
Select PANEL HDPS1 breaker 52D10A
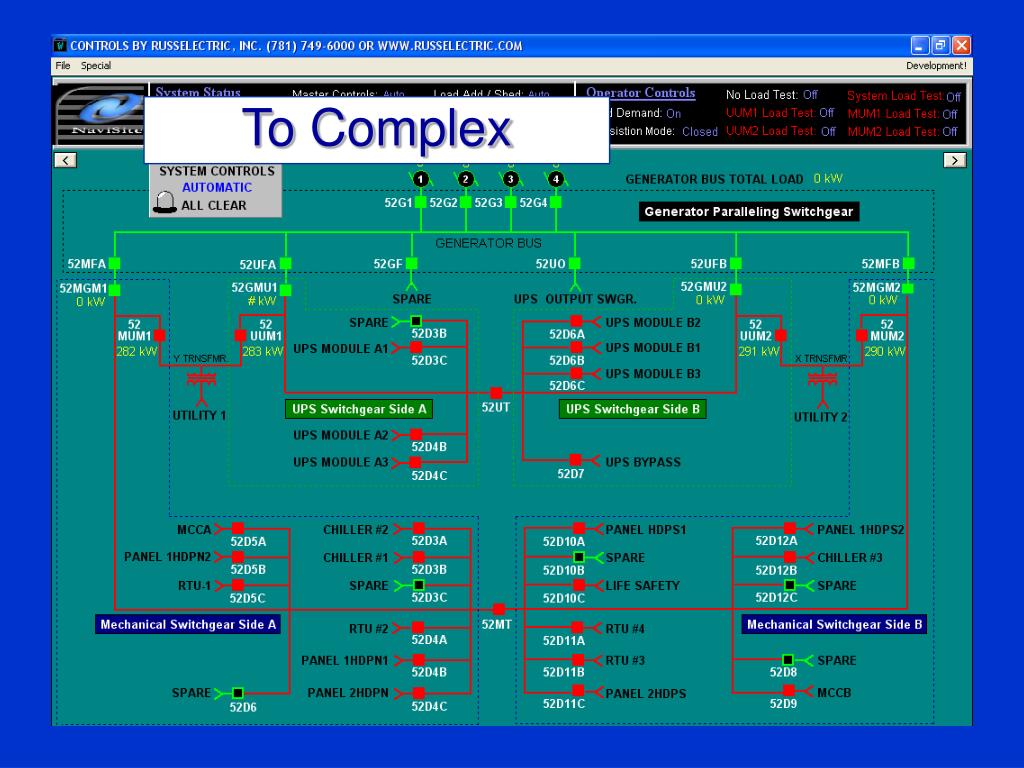pyautogui.click(x=579, y=528)
